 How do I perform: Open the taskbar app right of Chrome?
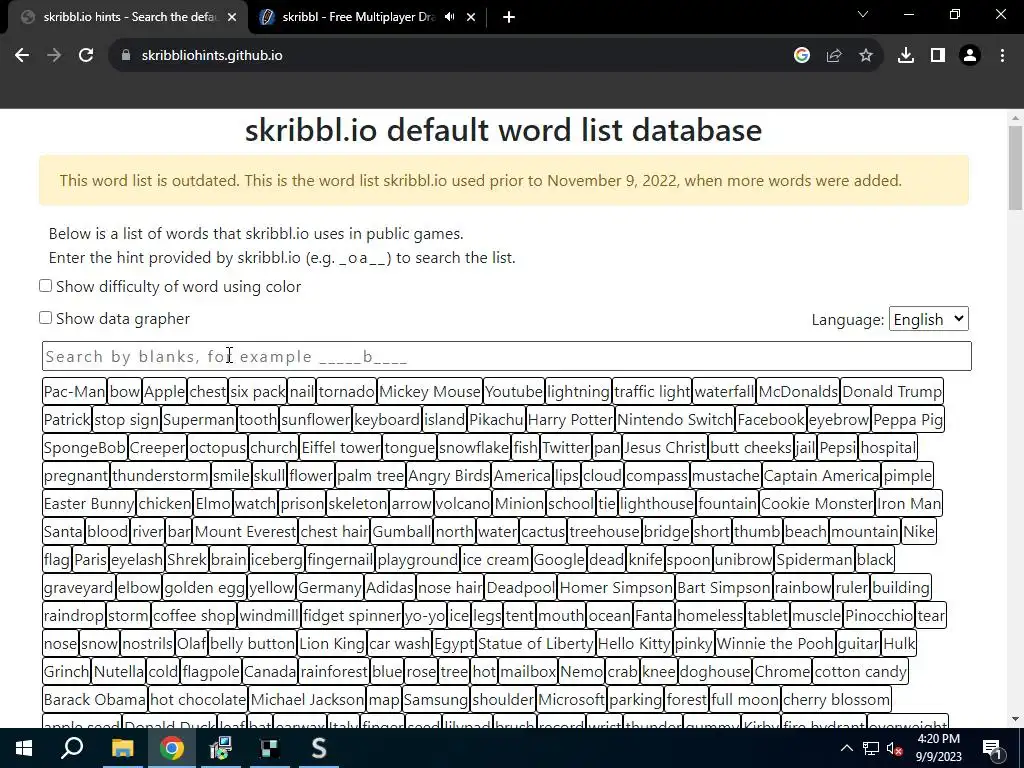(x=221, y=748)
